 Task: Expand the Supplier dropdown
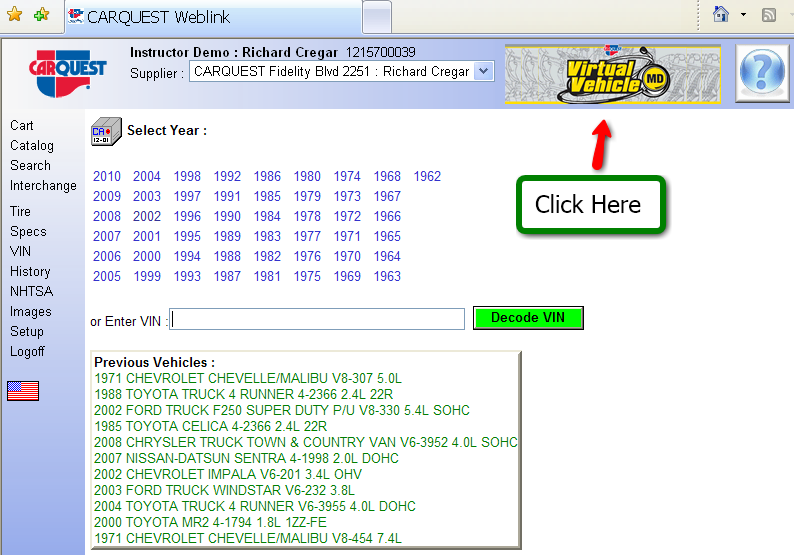pyautogui.click(x=484, y=71)
